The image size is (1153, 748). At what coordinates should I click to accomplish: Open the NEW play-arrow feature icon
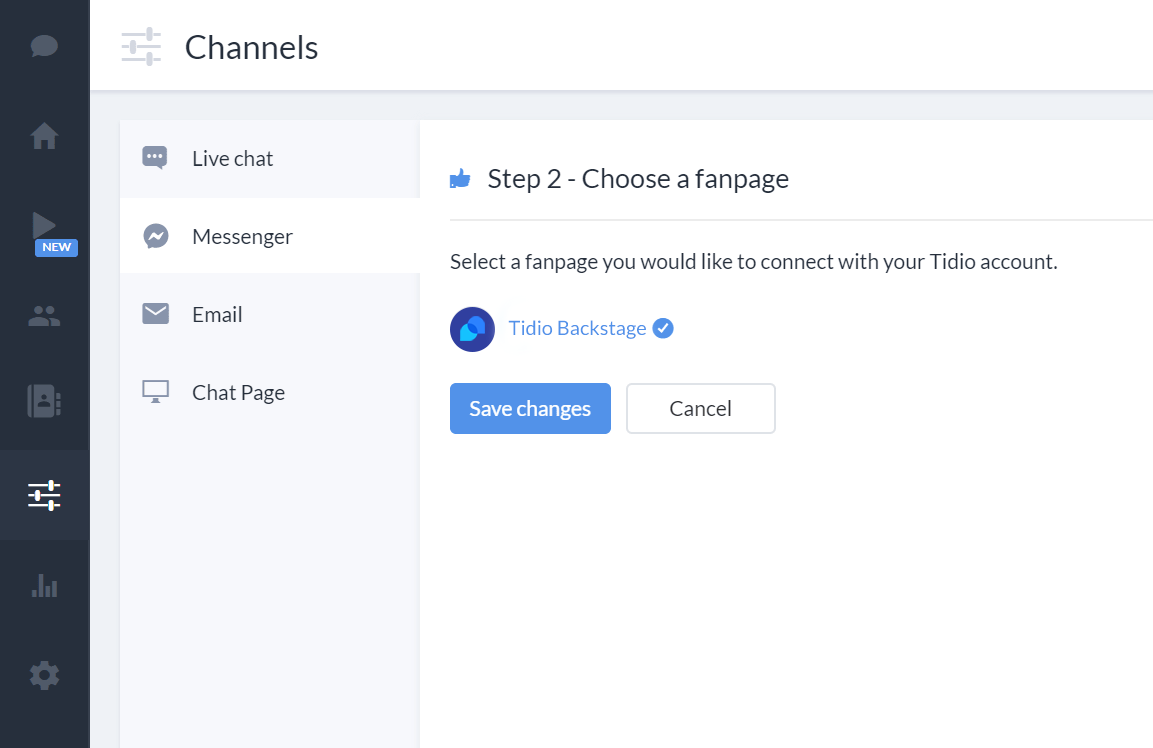point(44,225)
